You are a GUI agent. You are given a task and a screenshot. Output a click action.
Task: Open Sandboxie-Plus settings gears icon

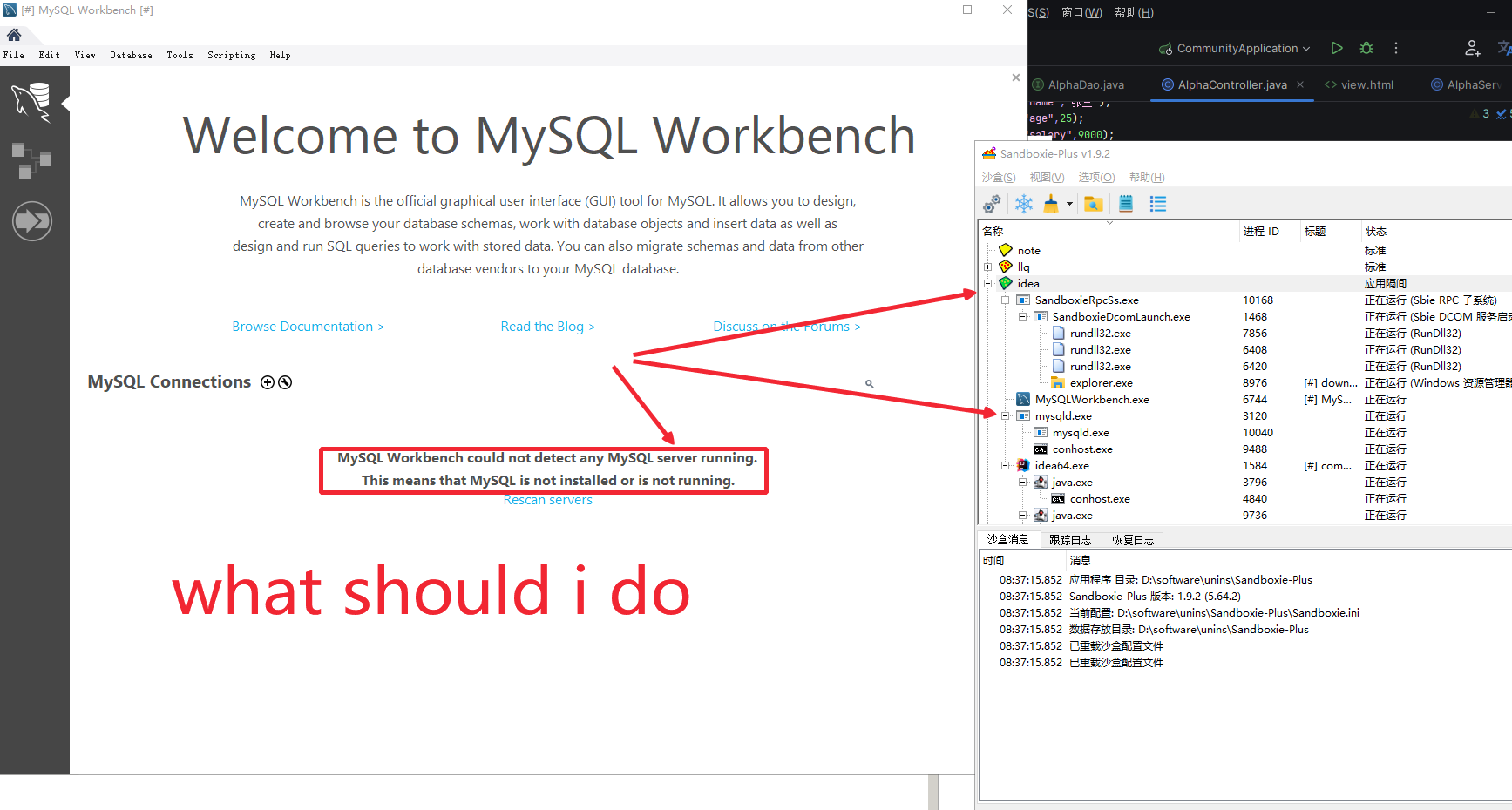992,203
